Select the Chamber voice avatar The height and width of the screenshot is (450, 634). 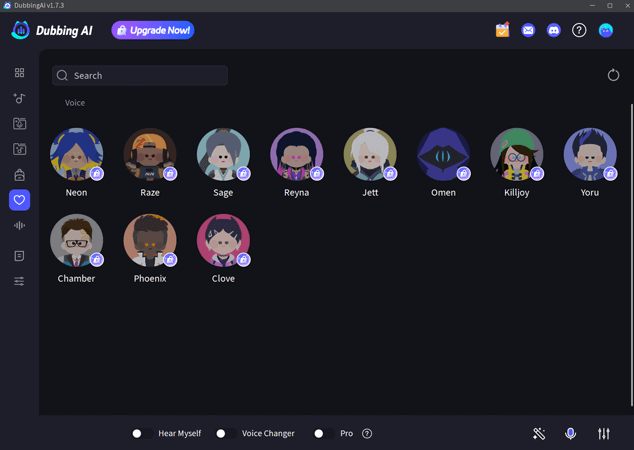click(76, 240)
